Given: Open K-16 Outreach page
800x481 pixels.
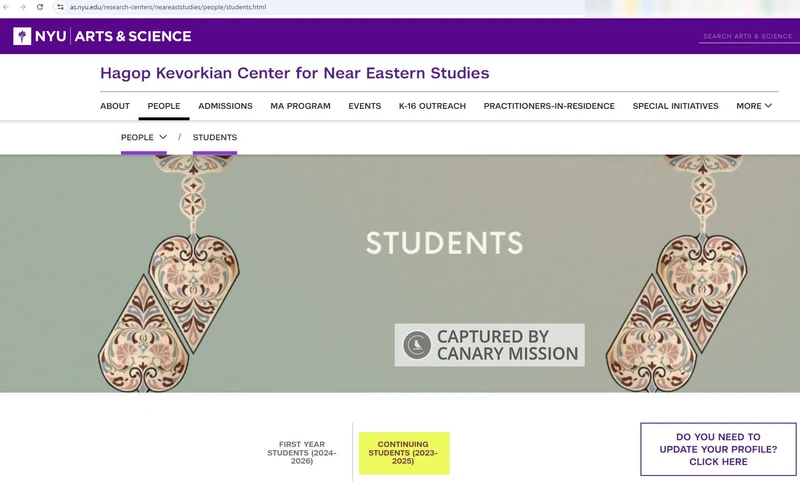Looking at the screenshot, I should 432,106.
